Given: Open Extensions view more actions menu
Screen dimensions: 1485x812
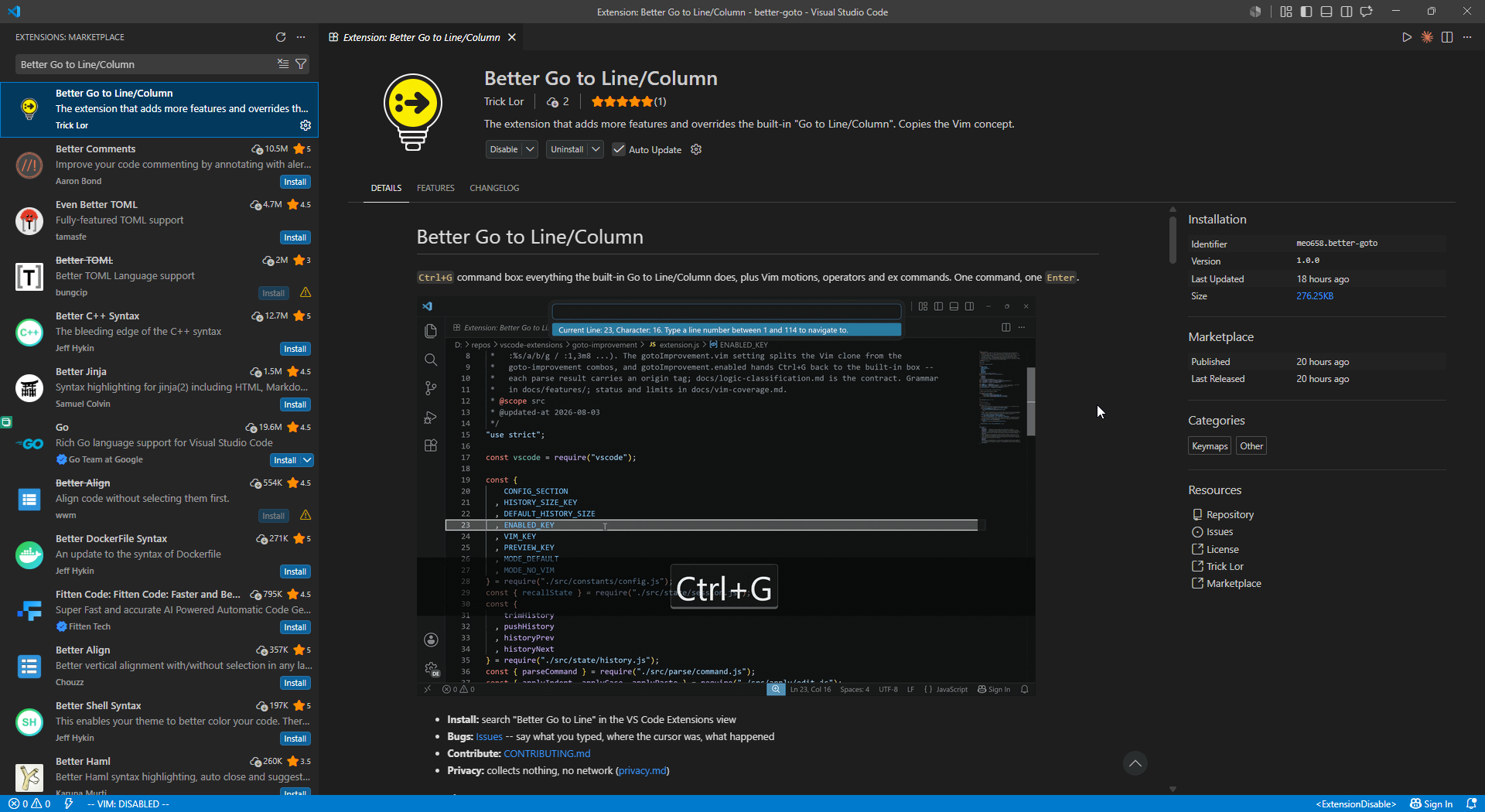Looking at the screenshot, I should coord(301,37).
